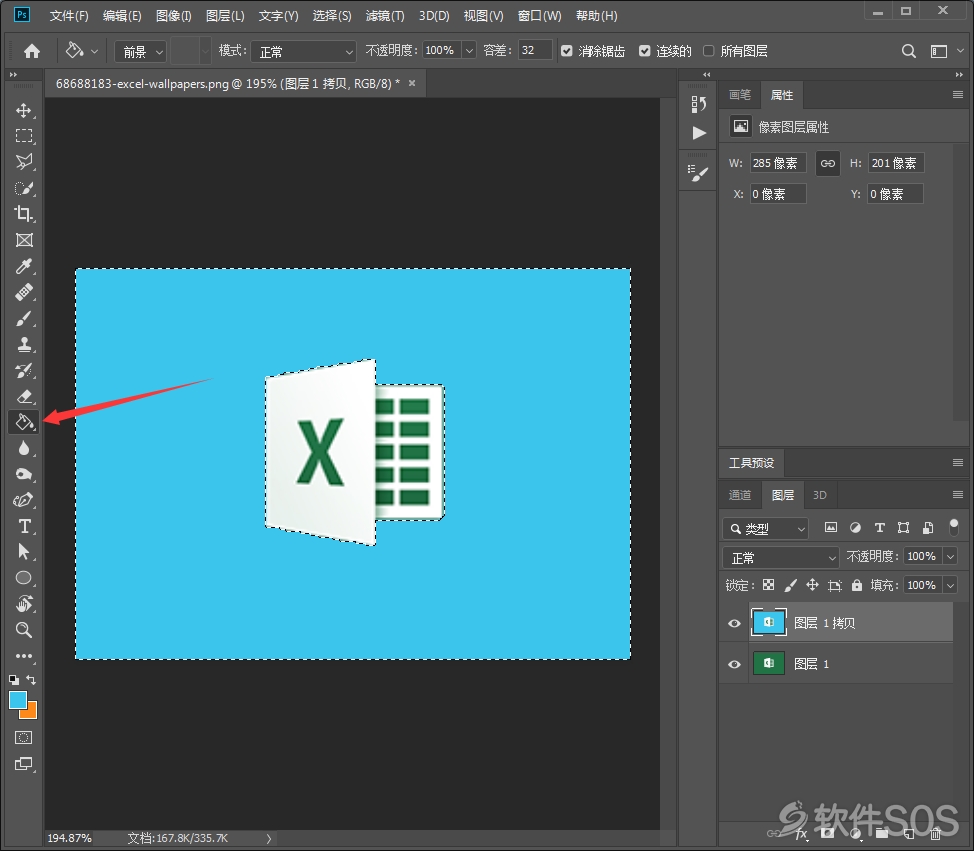Select the Polygonal Lasso tool
Image resolution: width=974 pixels, height=851 pixels.
point(24,162)
